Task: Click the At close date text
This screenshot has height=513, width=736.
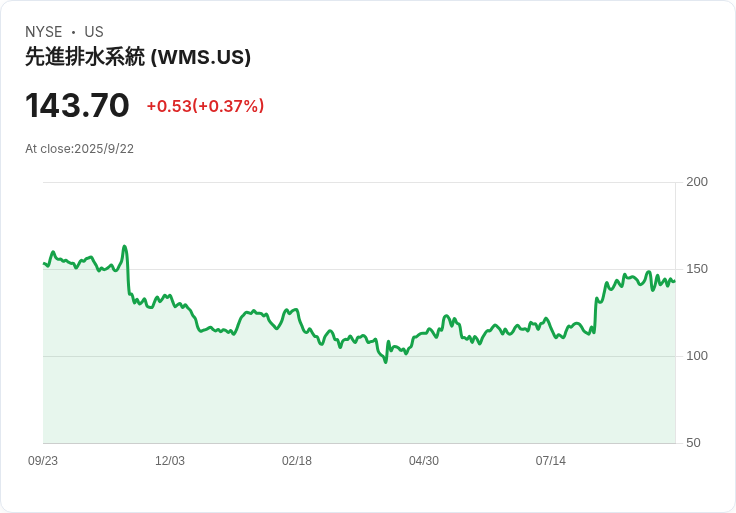Action: coord(79,149)
